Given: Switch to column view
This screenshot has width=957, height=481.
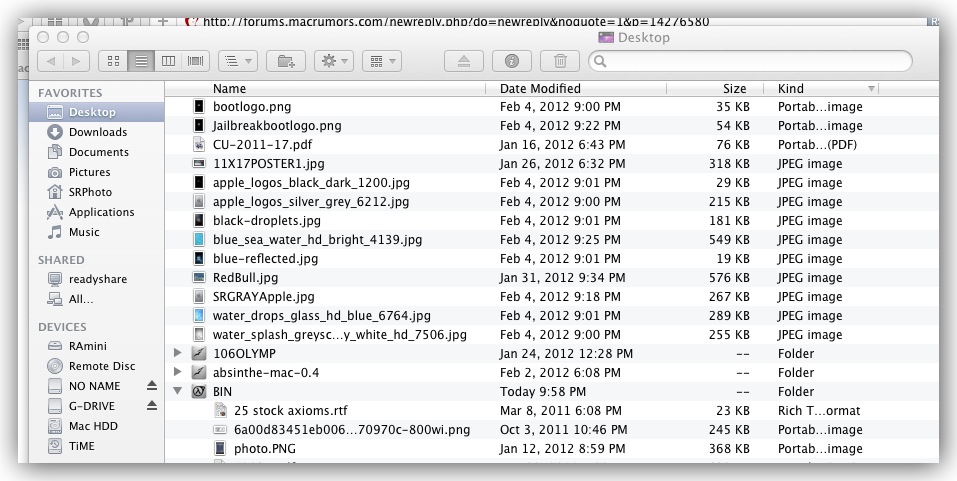Looking at the screenshot, I should point(168,61).
